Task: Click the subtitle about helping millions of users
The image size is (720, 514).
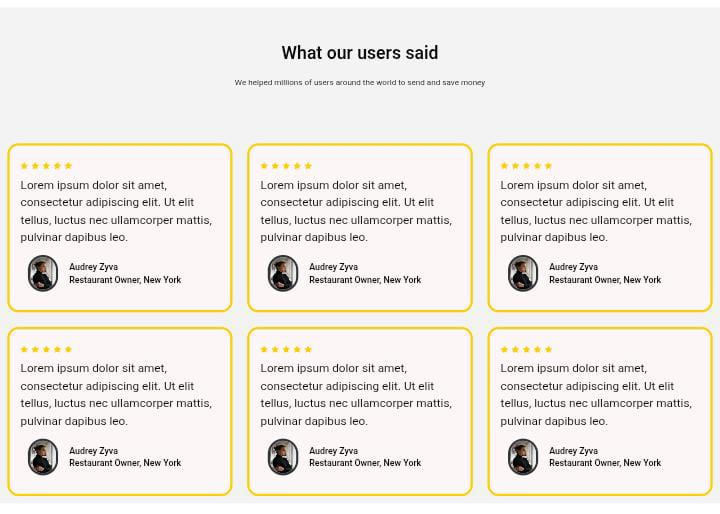Action: tap(360, 83)
